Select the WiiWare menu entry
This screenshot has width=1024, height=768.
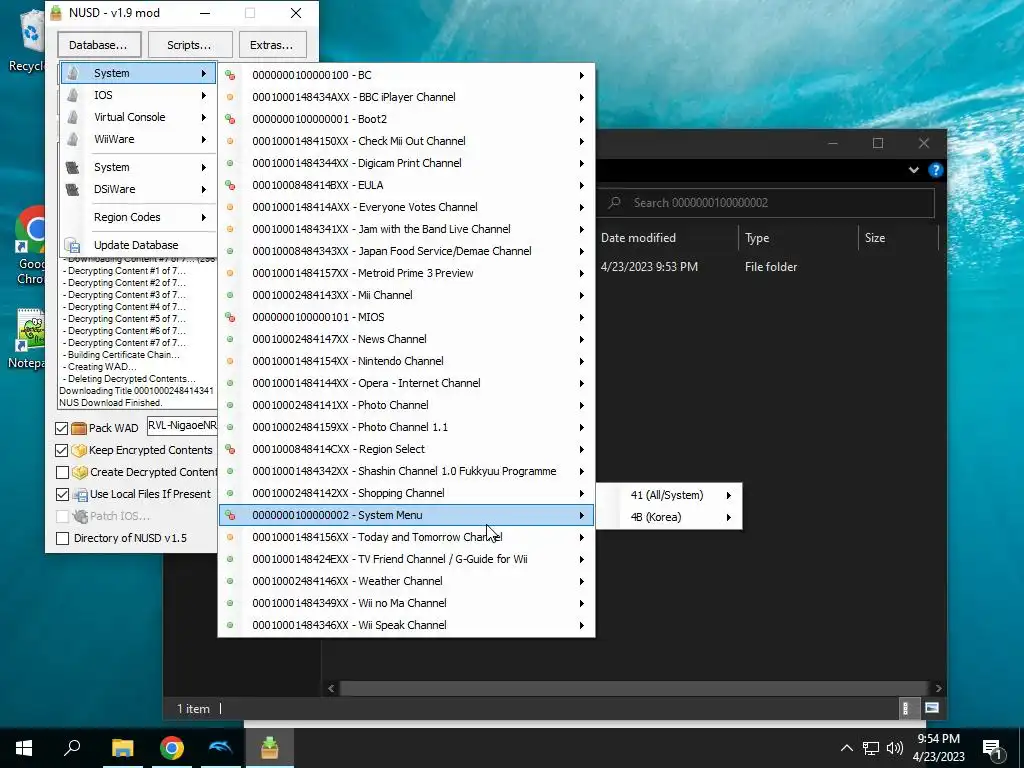pos(138,139)
